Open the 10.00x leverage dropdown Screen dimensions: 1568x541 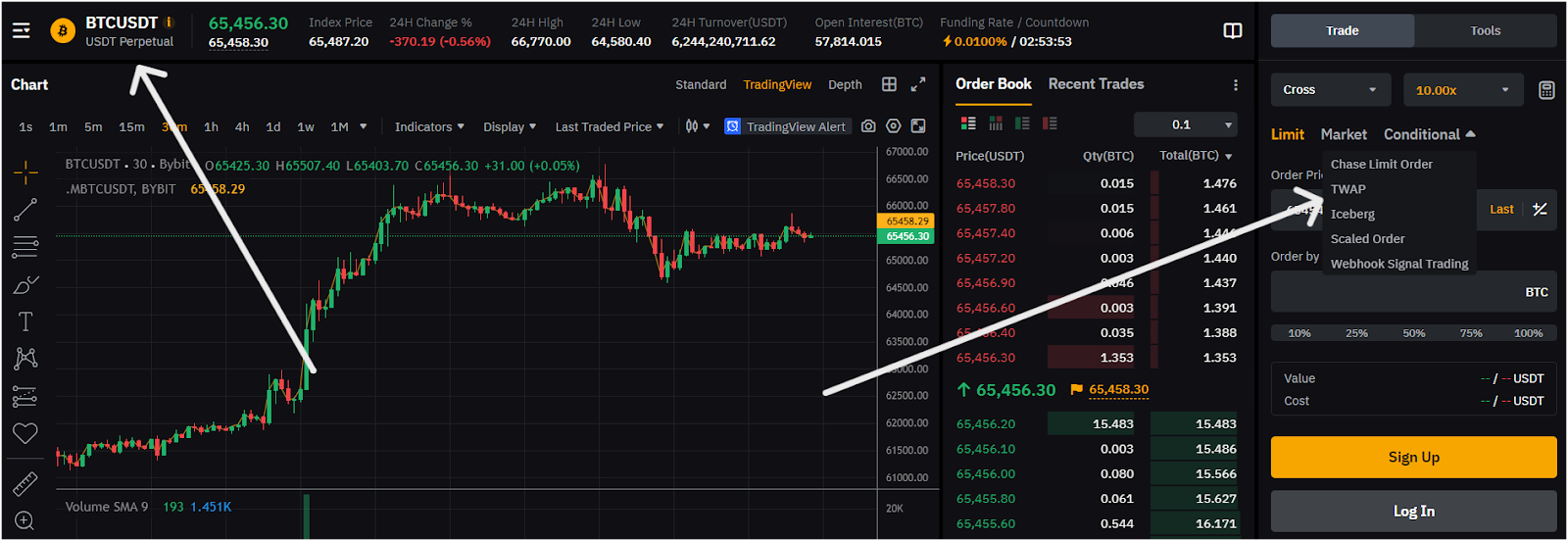point(1463,90)
